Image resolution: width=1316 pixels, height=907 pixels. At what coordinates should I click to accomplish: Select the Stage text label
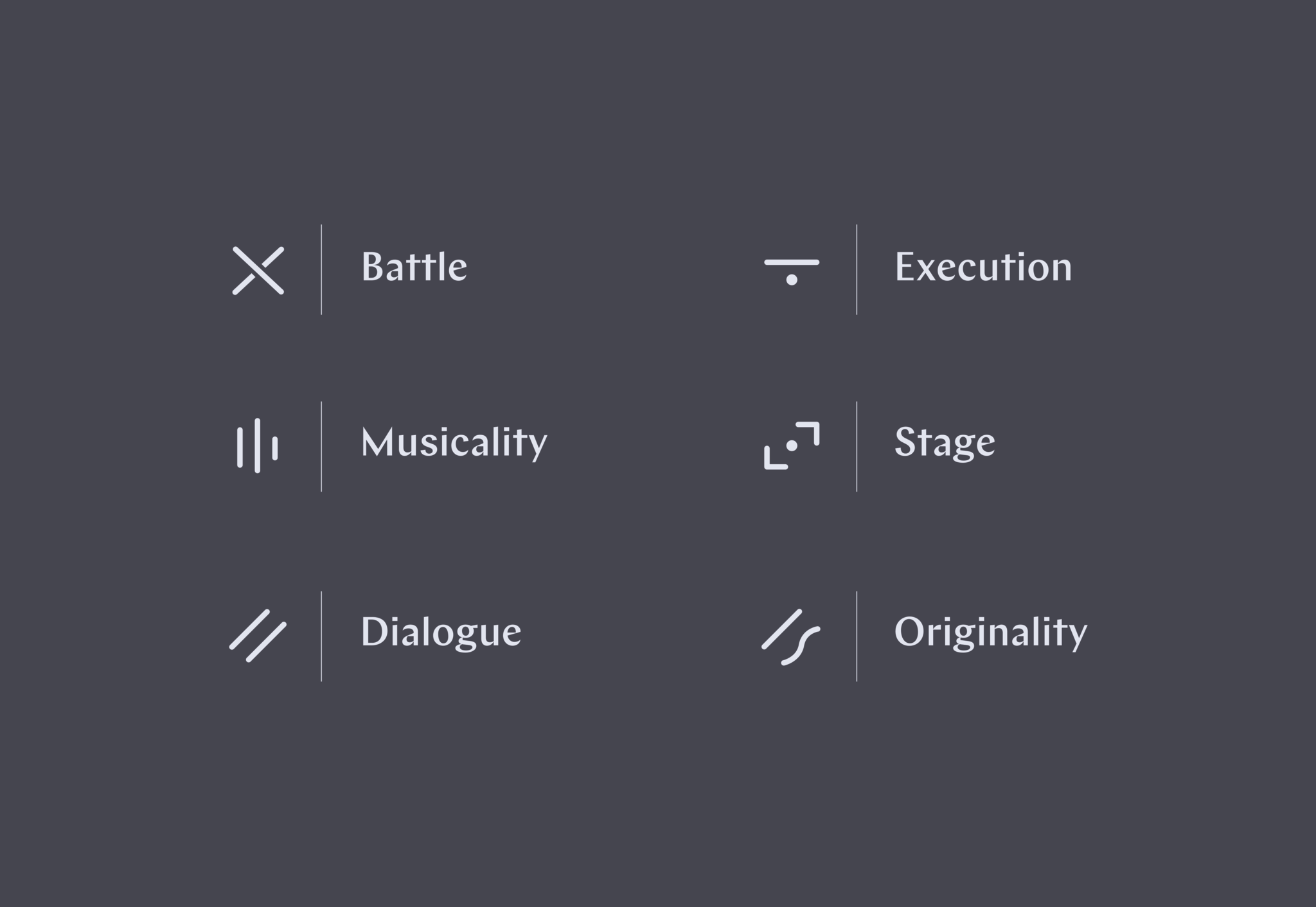945,443
